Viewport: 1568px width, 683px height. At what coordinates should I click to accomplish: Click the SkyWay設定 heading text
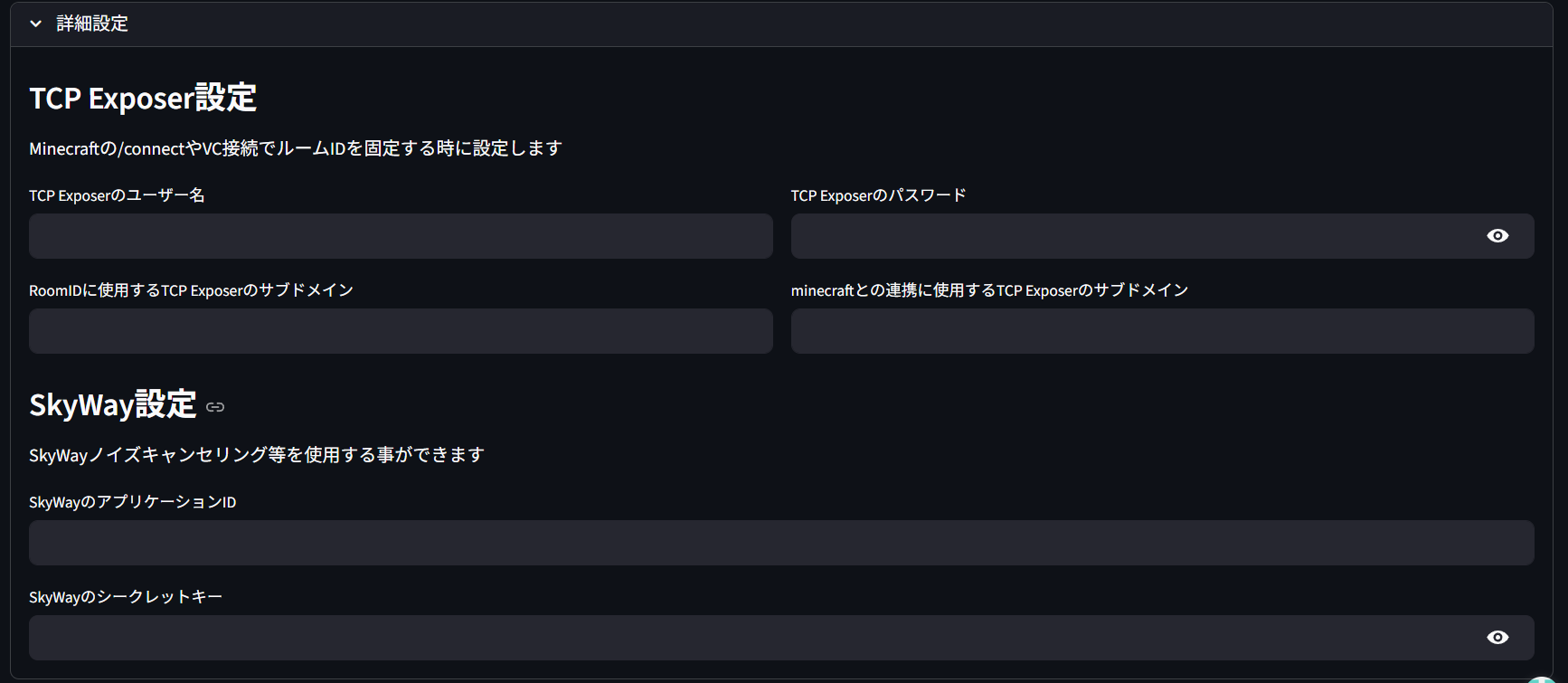coord(113,405)
